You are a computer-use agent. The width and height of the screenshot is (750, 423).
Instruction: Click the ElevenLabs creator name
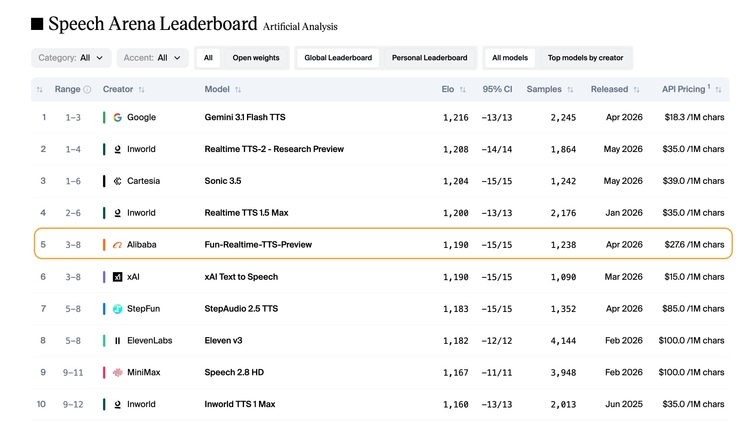coord(150,341)
